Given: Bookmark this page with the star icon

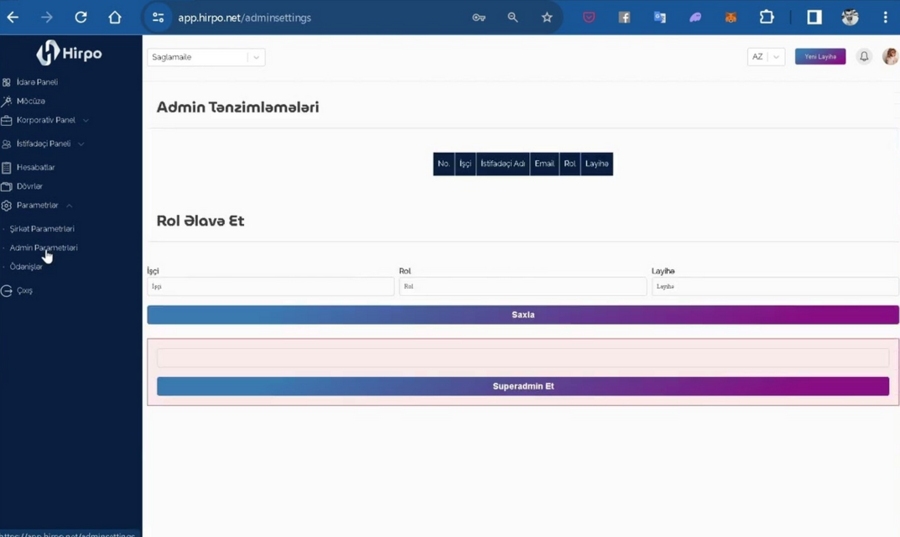Looking at the screenshot, I should 547,17.
